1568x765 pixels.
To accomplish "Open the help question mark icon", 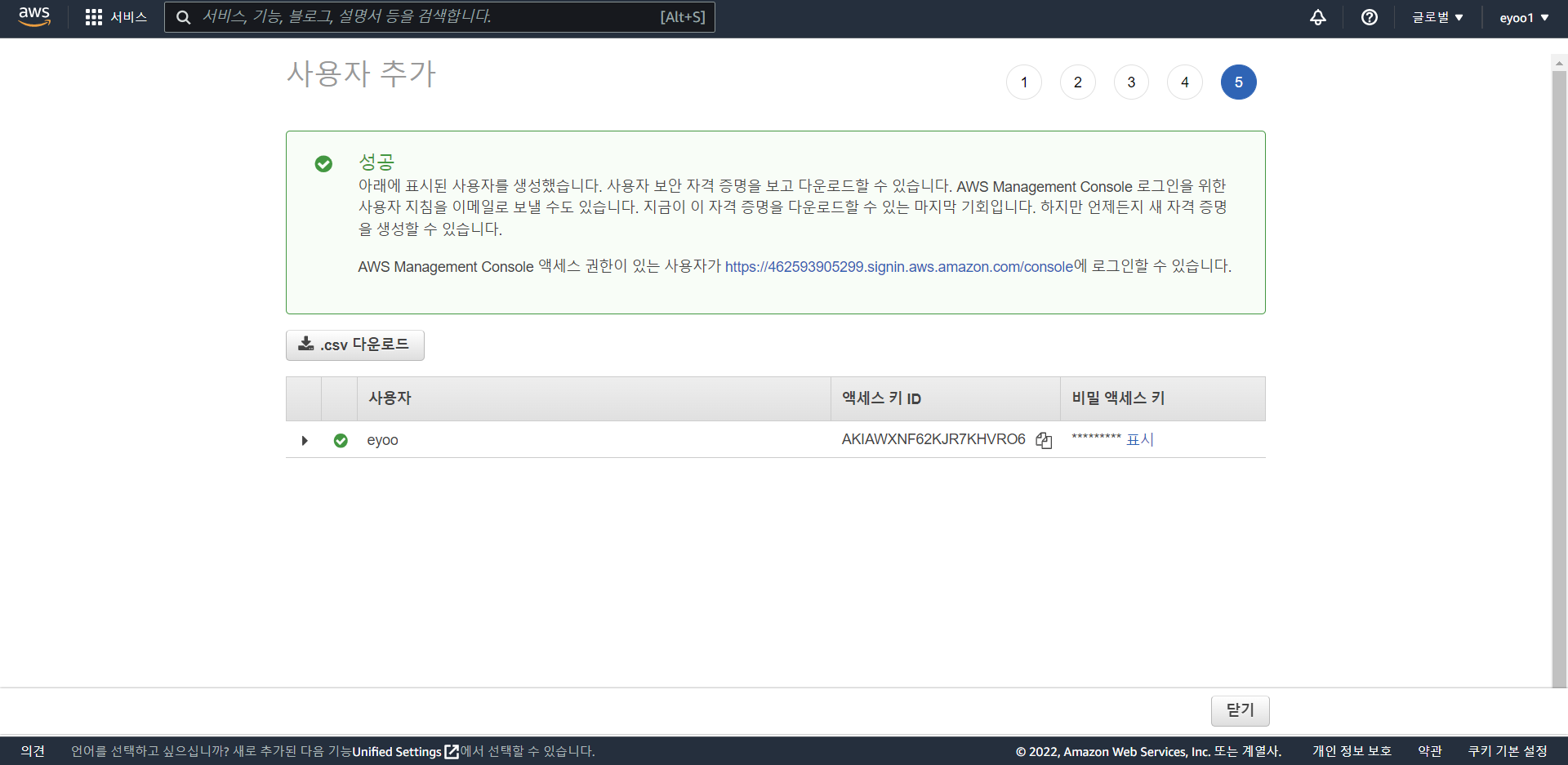I will click(1370, 17).
